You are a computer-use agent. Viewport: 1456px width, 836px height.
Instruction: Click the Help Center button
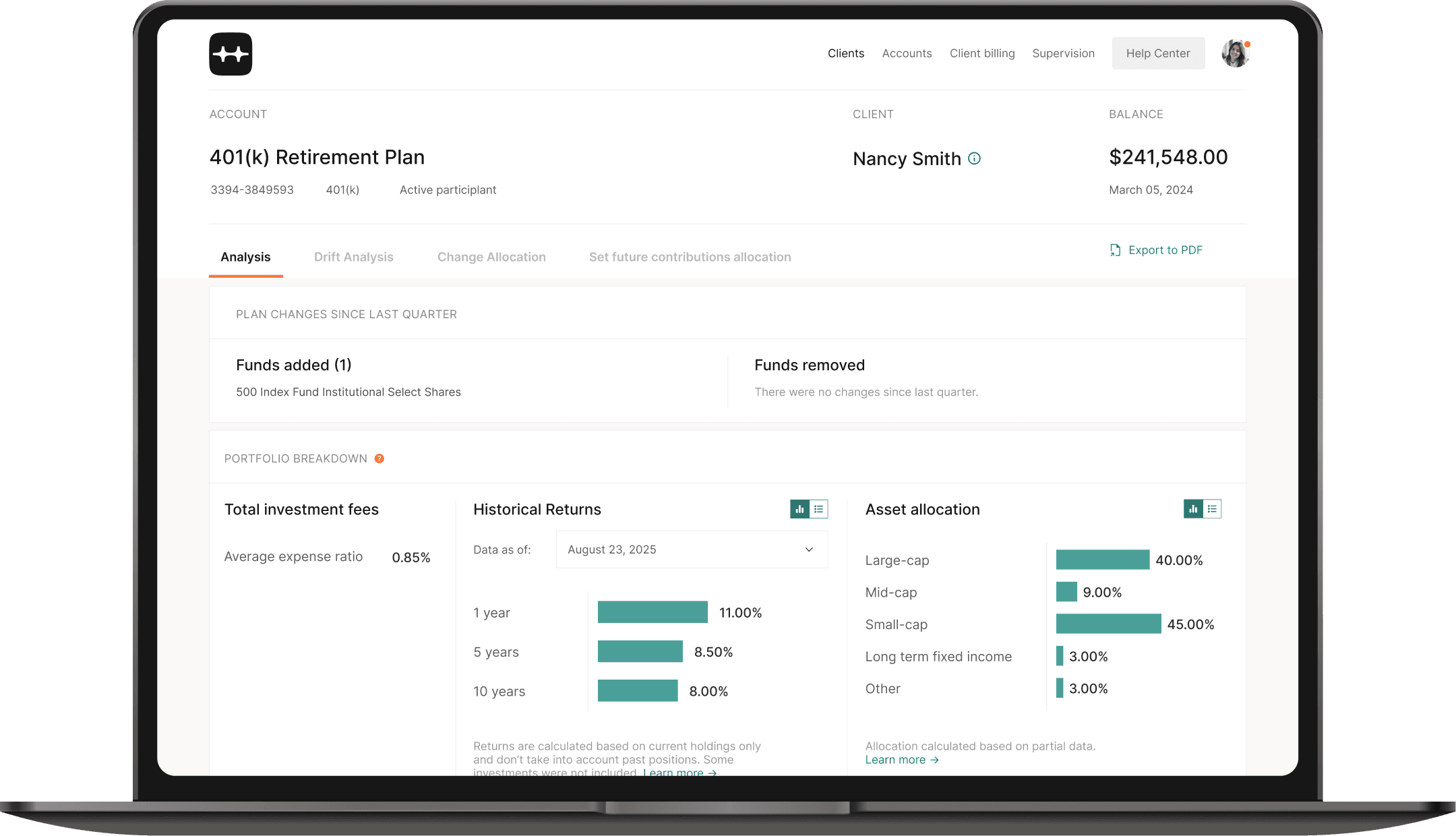click(x=1158, y=53)
